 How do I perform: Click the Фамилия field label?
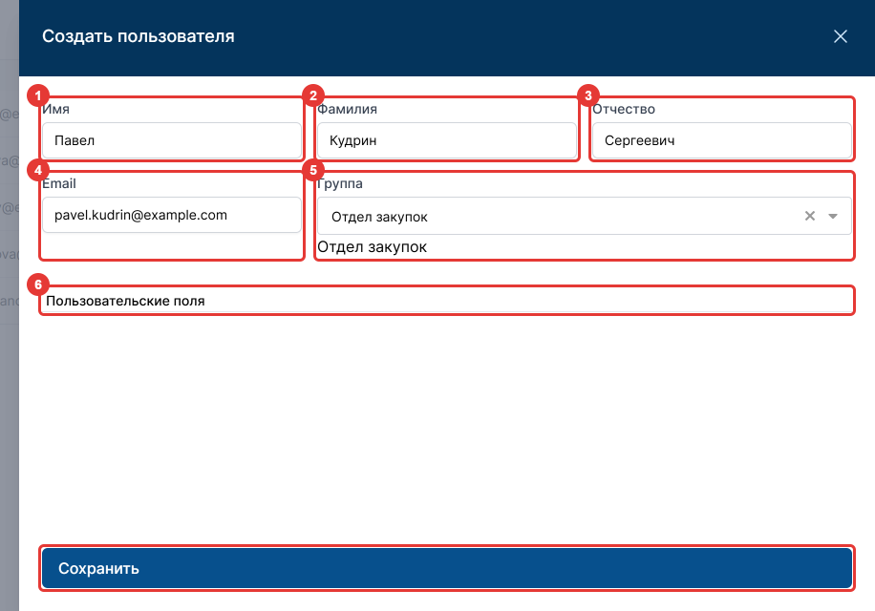click(x=347, y=109)
